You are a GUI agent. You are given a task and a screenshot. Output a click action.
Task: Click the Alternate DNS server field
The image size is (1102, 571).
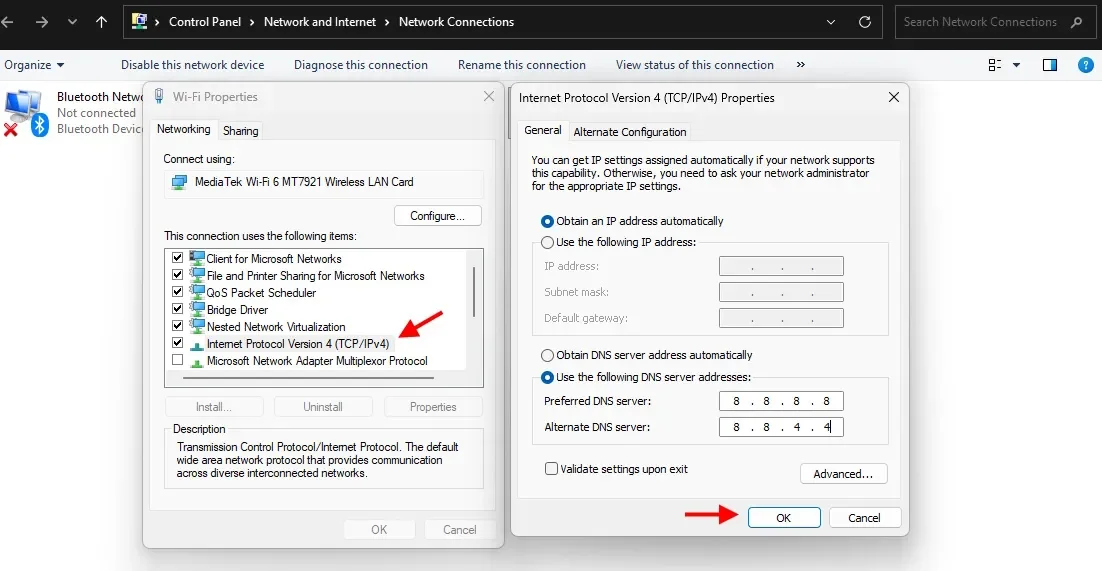point(781,427)
